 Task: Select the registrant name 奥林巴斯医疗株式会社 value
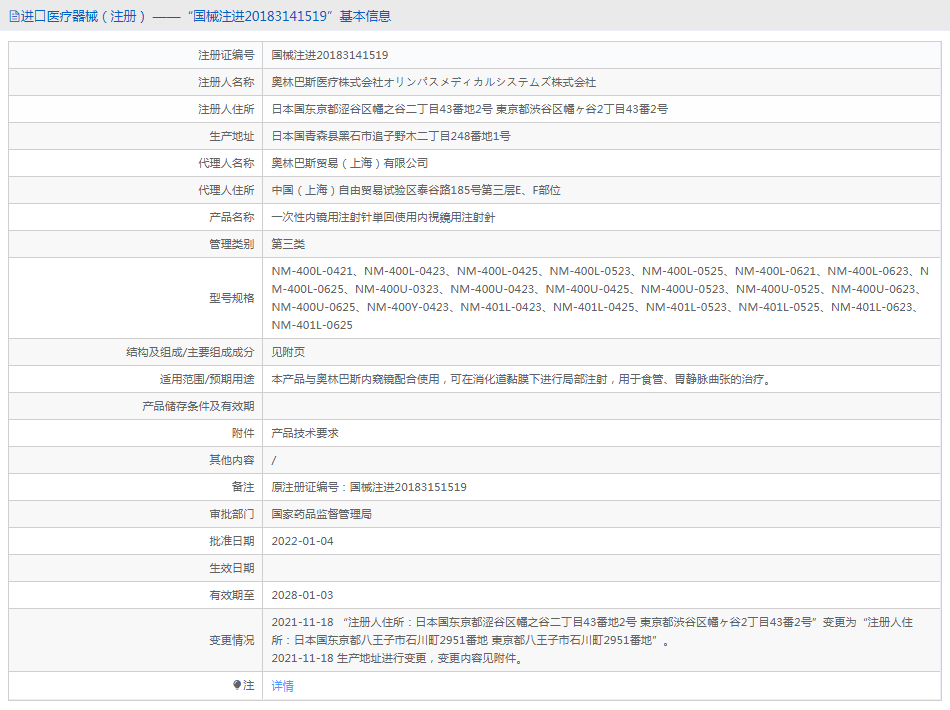434,82
